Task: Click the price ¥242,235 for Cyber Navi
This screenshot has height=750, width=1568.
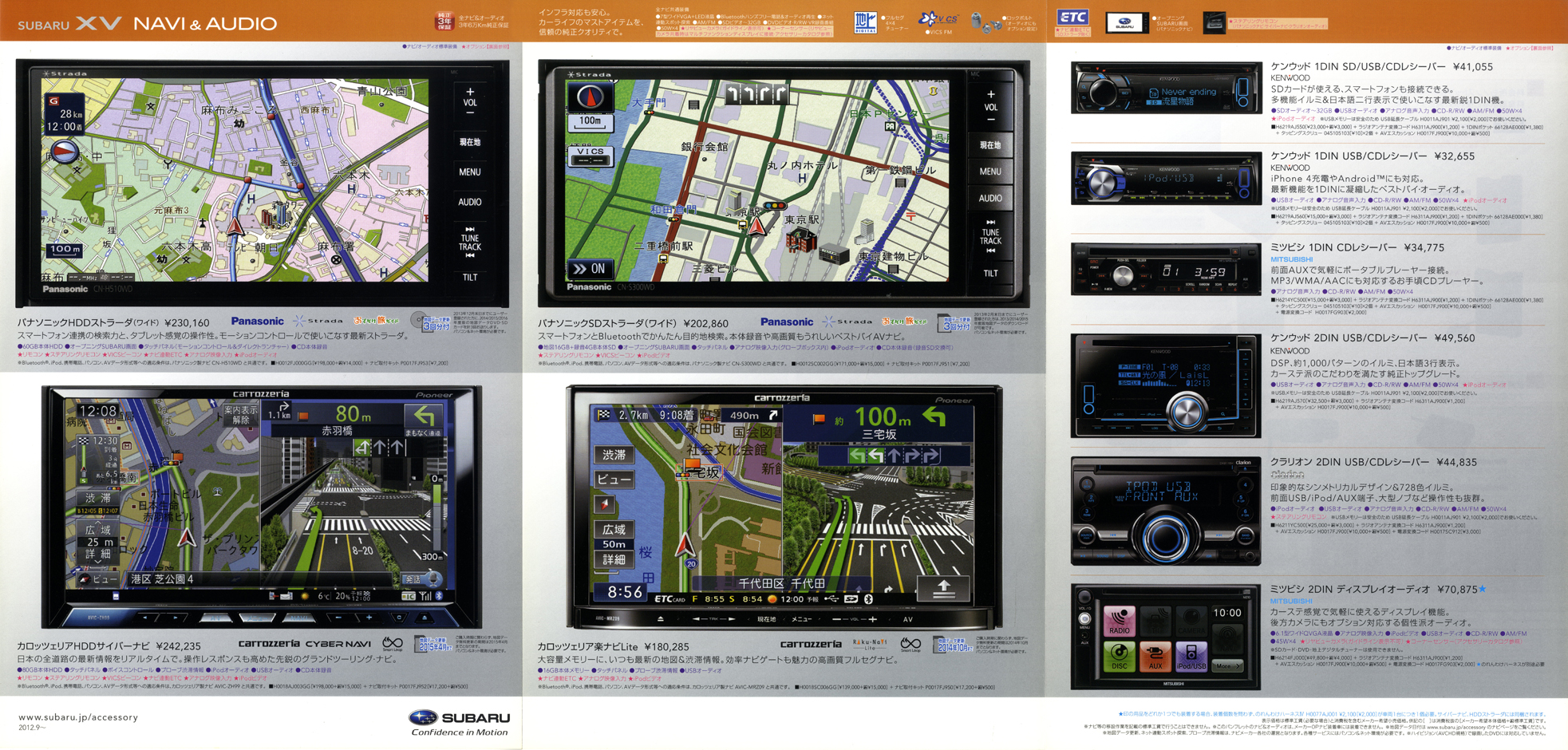Action: tap(179, 645)
